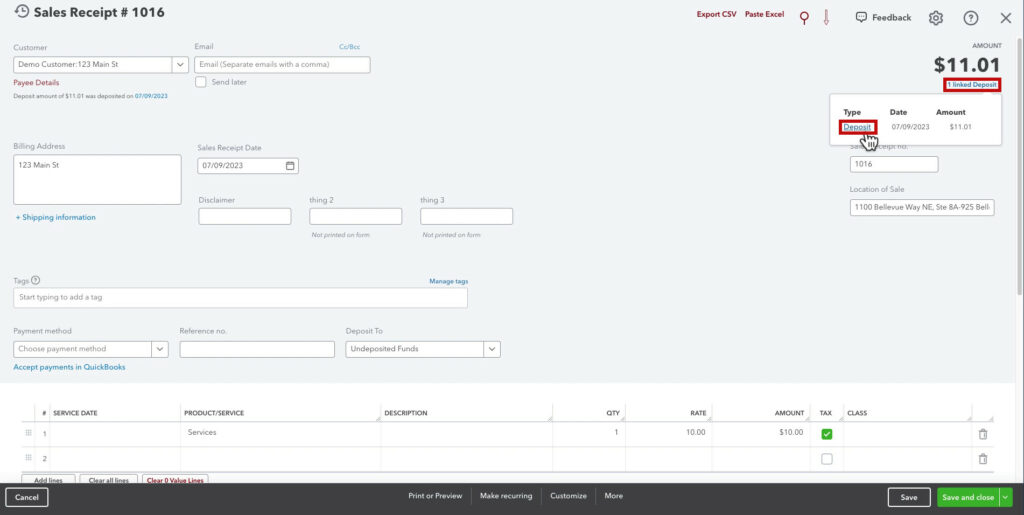Click the Reference no. input field
Viewport: 1024px width, 515px height.
tap(257, 349)
